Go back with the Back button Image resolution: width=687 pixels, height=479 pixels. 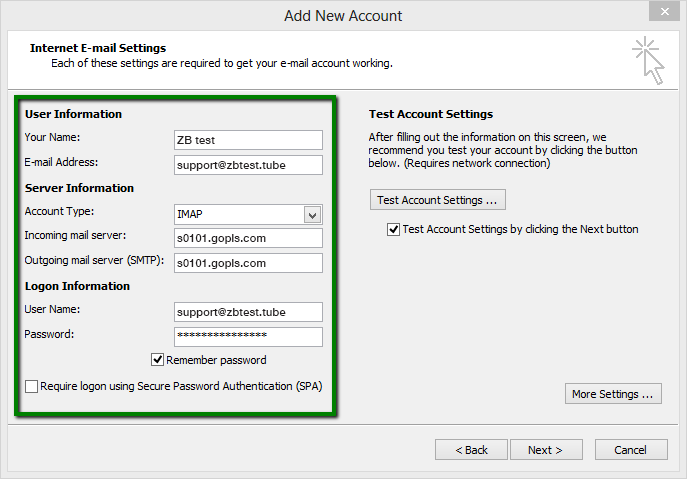[x=471, y=450]
